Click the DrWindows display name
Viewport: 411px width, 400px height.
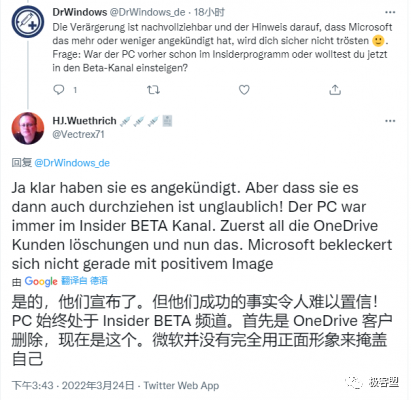point(80,12)
